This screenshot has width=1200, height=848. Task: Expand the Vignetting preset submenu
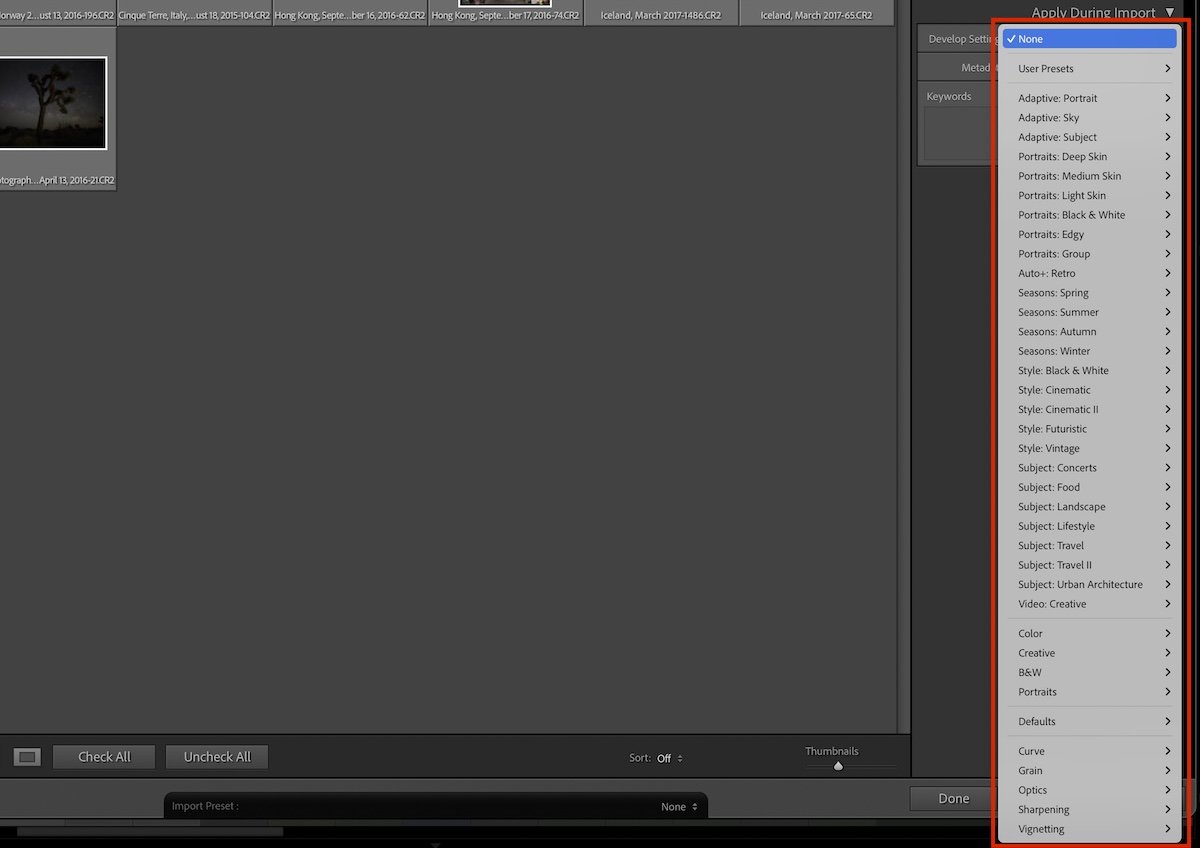point(1090,829)
